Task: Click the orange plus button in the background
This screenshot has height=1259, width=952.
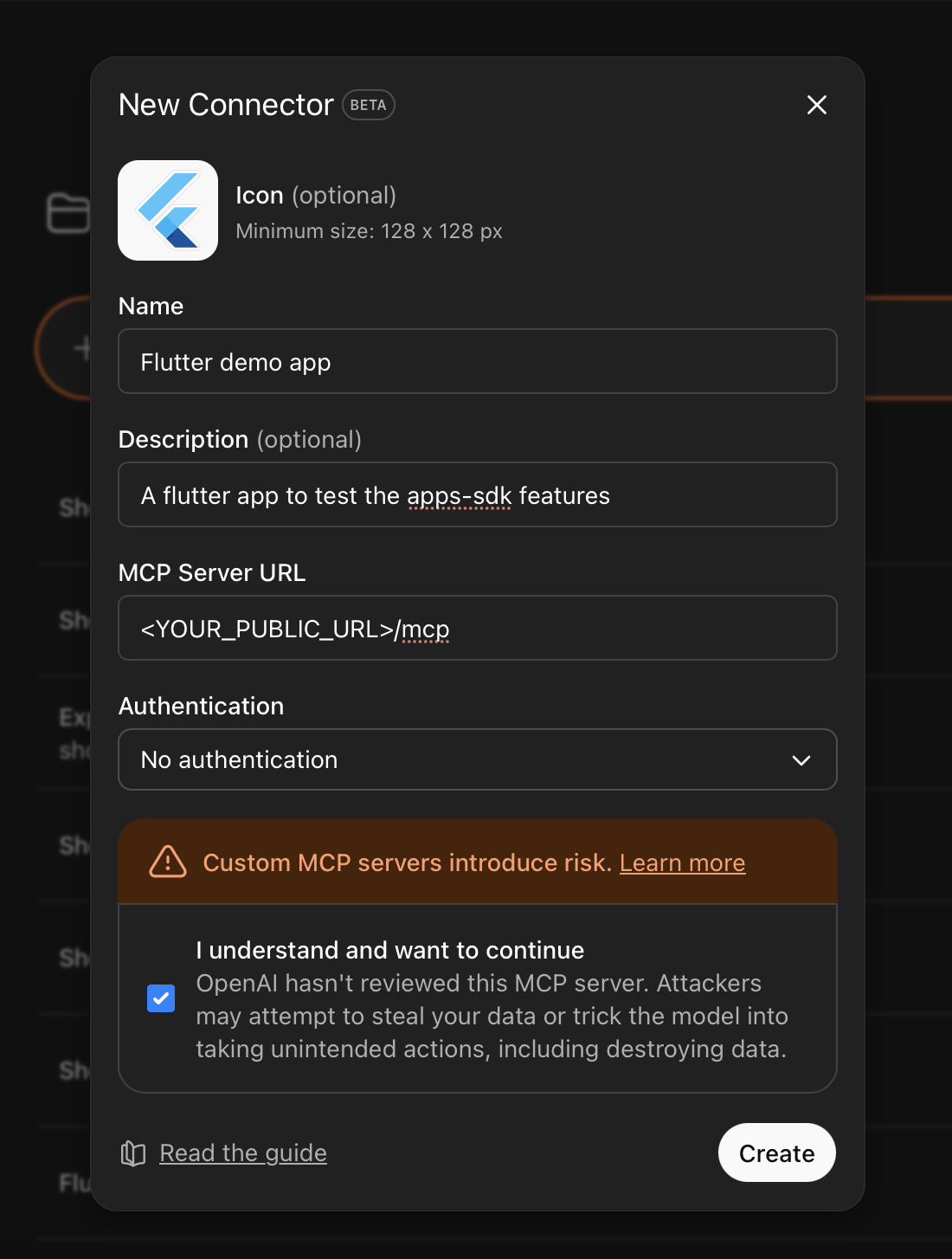Action: click(84, 348)
